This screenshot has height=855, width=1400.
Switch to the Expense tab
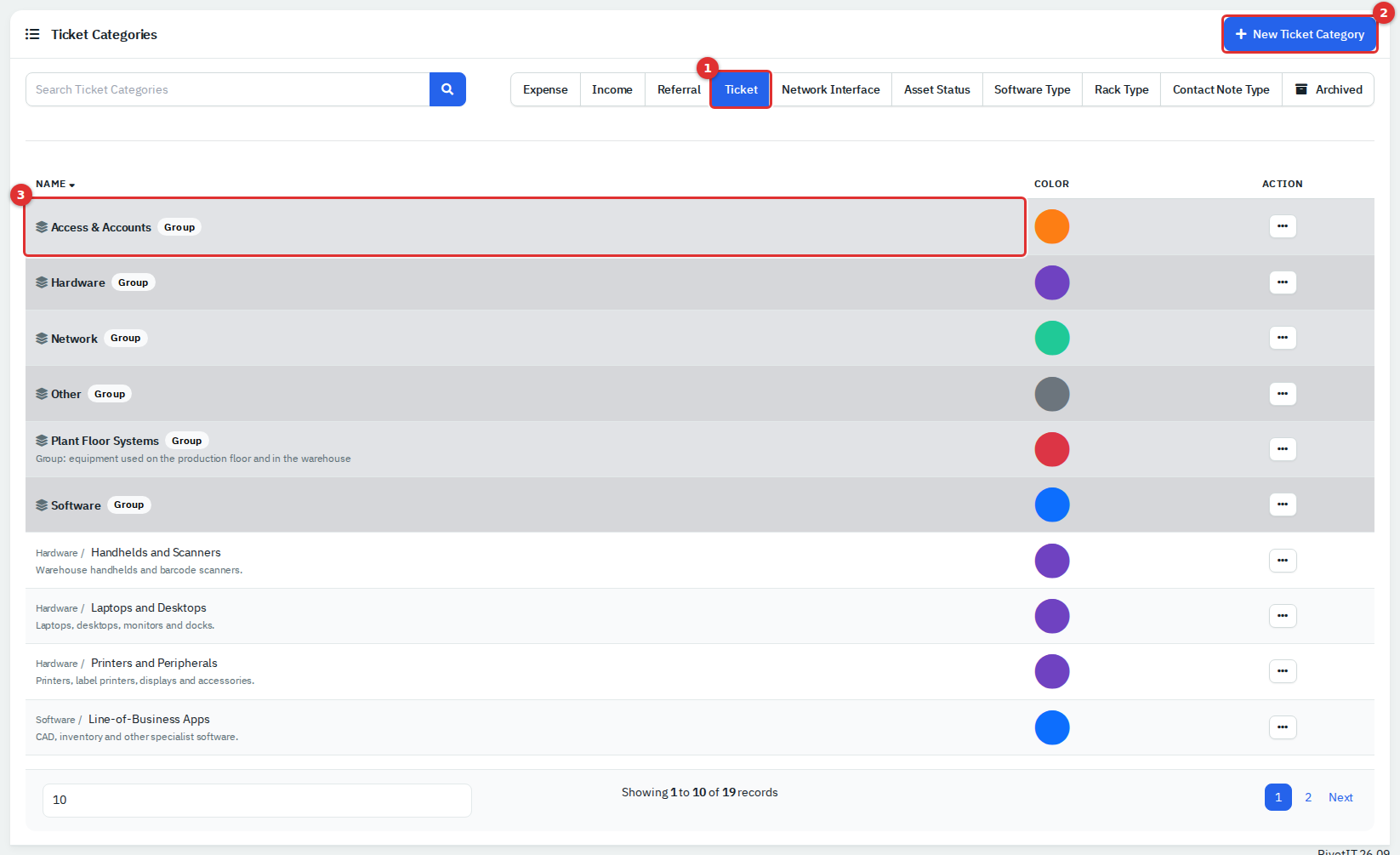[545, 89]
